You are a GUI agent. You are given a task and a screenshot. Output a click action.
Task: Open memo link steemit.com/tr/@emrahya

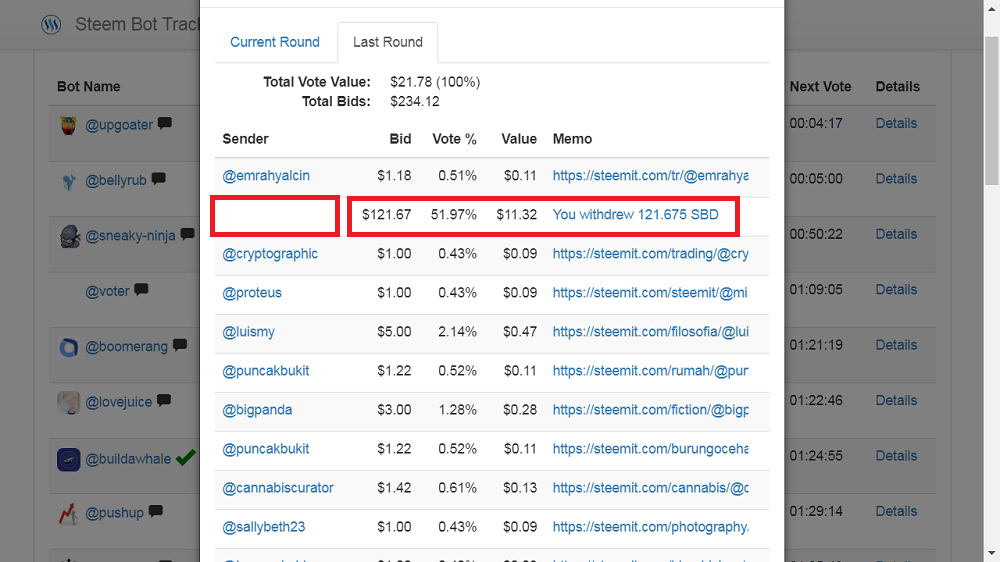tap(651, 175)
